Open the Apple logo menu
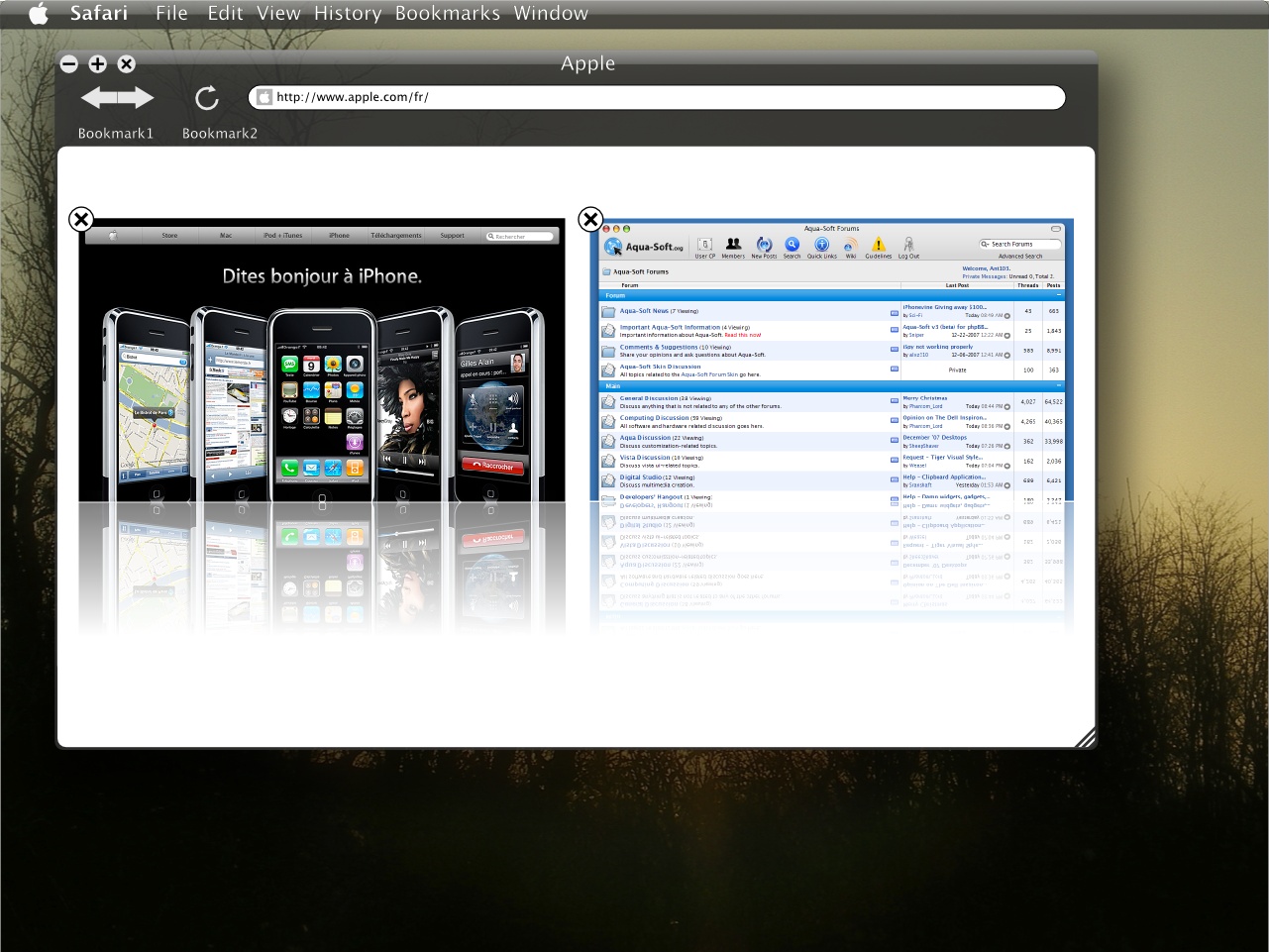This screenshot has height=952, width=1269. pyautogui.click(x=39, y=13)
